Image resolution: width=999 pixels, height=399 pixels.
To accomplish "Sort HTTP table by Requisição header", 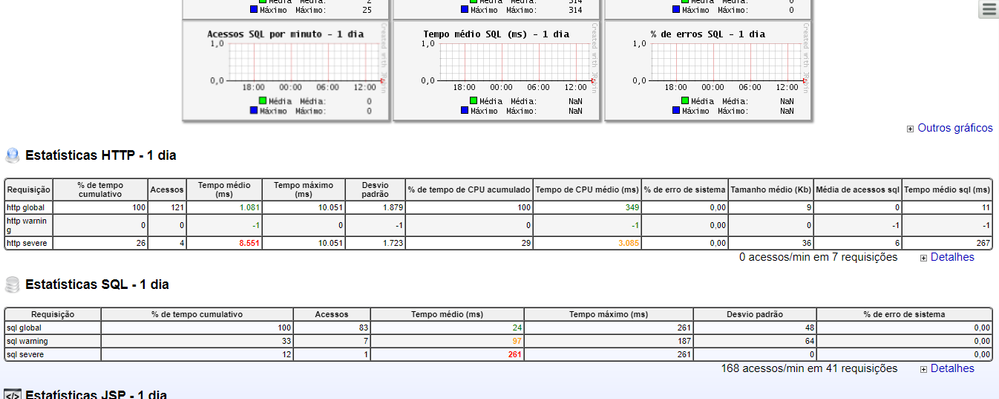I will [29, 190].
